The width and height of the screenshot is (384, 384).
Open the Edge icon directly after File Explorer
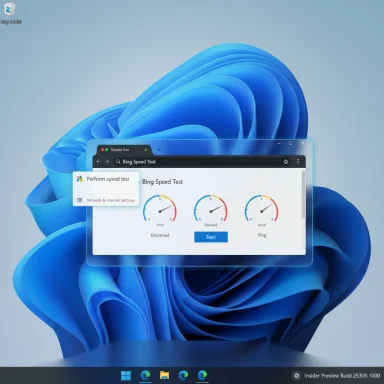click(183, 375)
